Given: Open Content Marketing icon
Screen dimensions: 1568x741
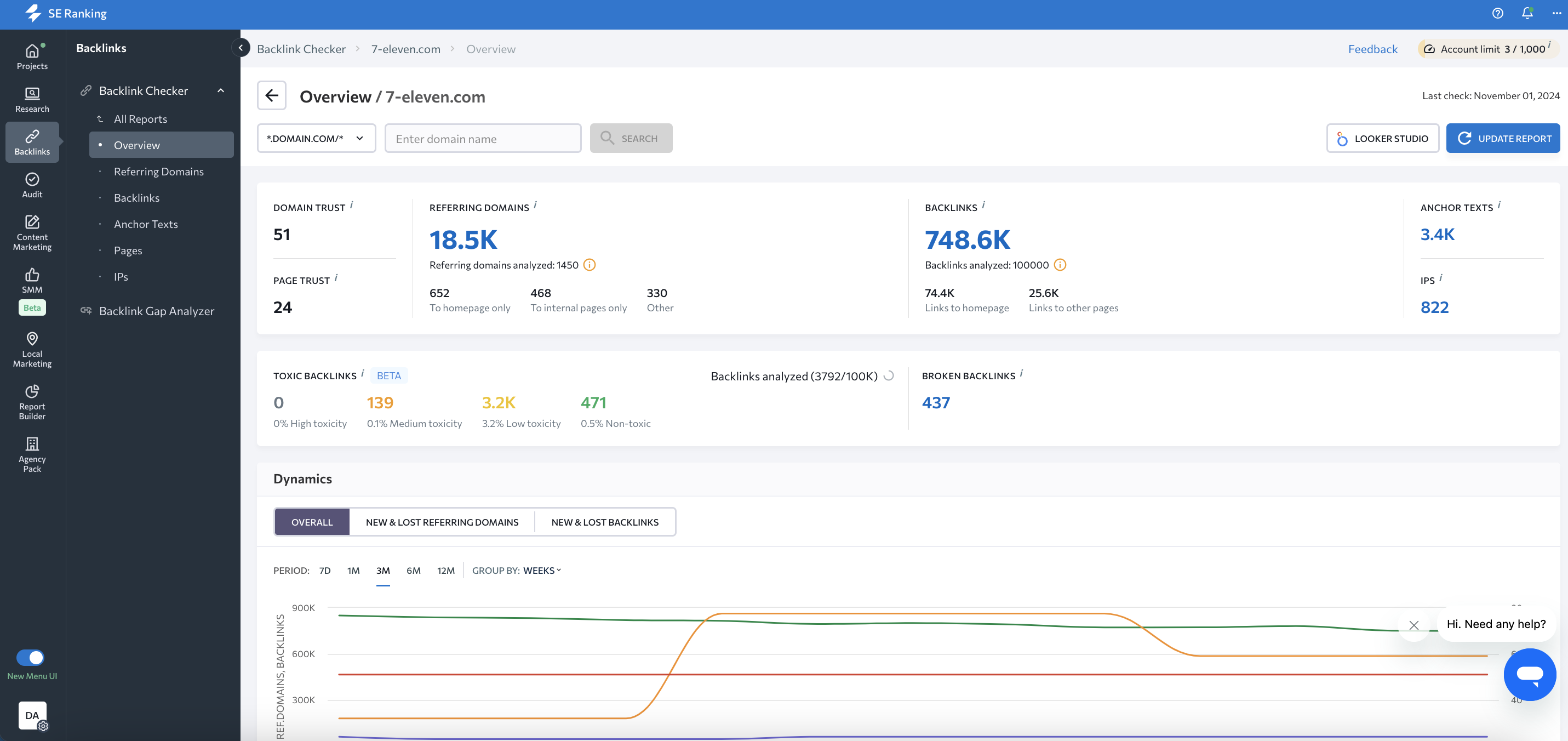Looking at the screenshot, I should point(32,221).
